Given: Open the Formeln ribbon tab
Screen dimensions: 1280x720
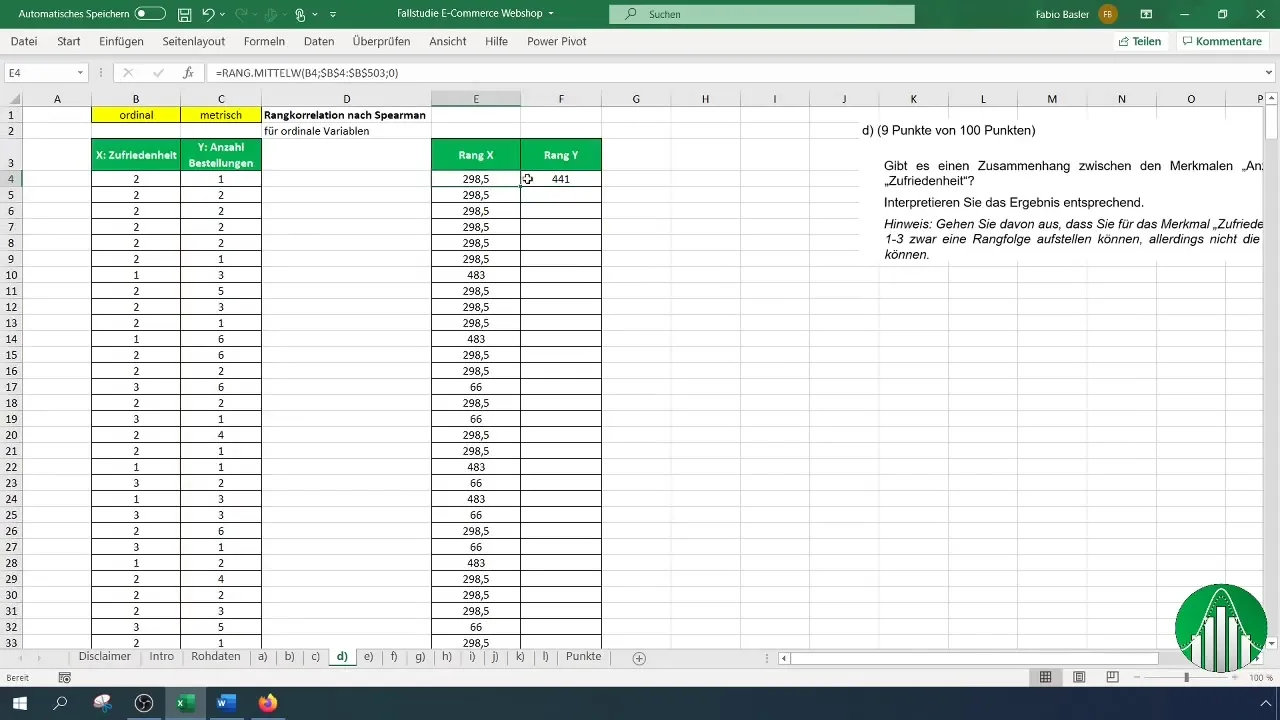Looking at the screenshot, I should pyautogui.click(x=264, y=41).
